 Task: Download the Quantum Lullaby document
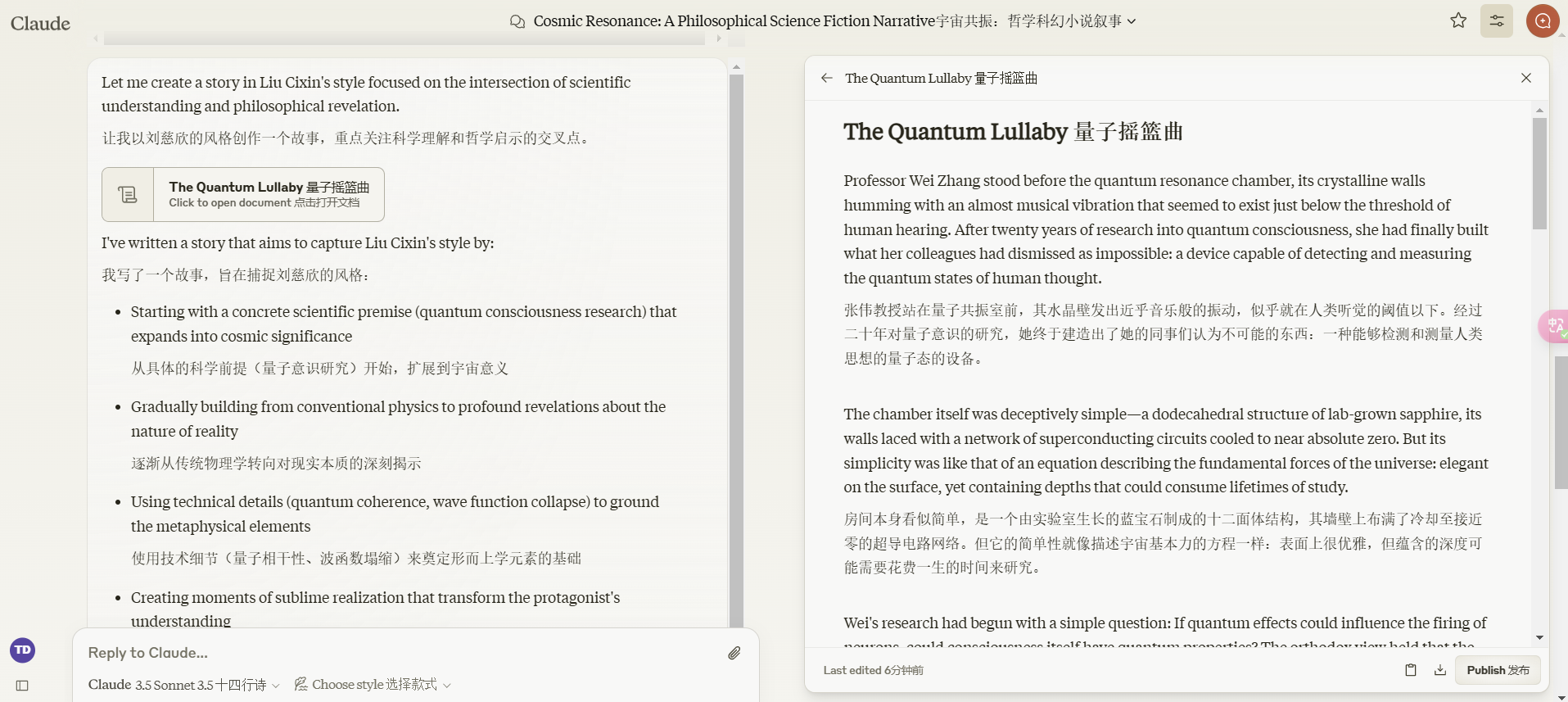pos(1440,670)
